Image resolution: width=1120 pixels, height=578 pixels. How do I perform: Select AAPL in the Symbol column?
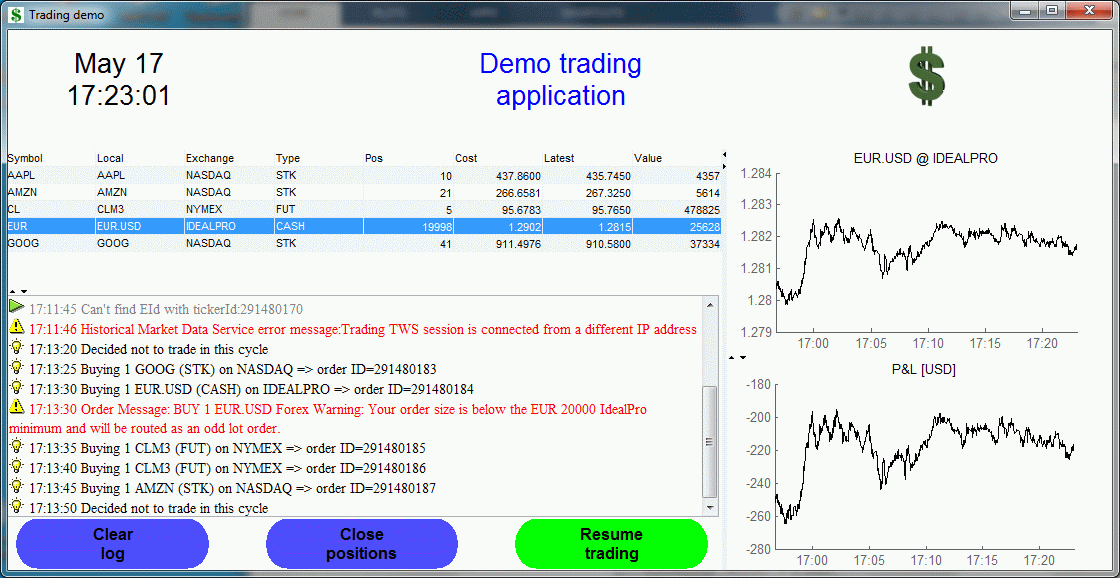pos(51,175)
